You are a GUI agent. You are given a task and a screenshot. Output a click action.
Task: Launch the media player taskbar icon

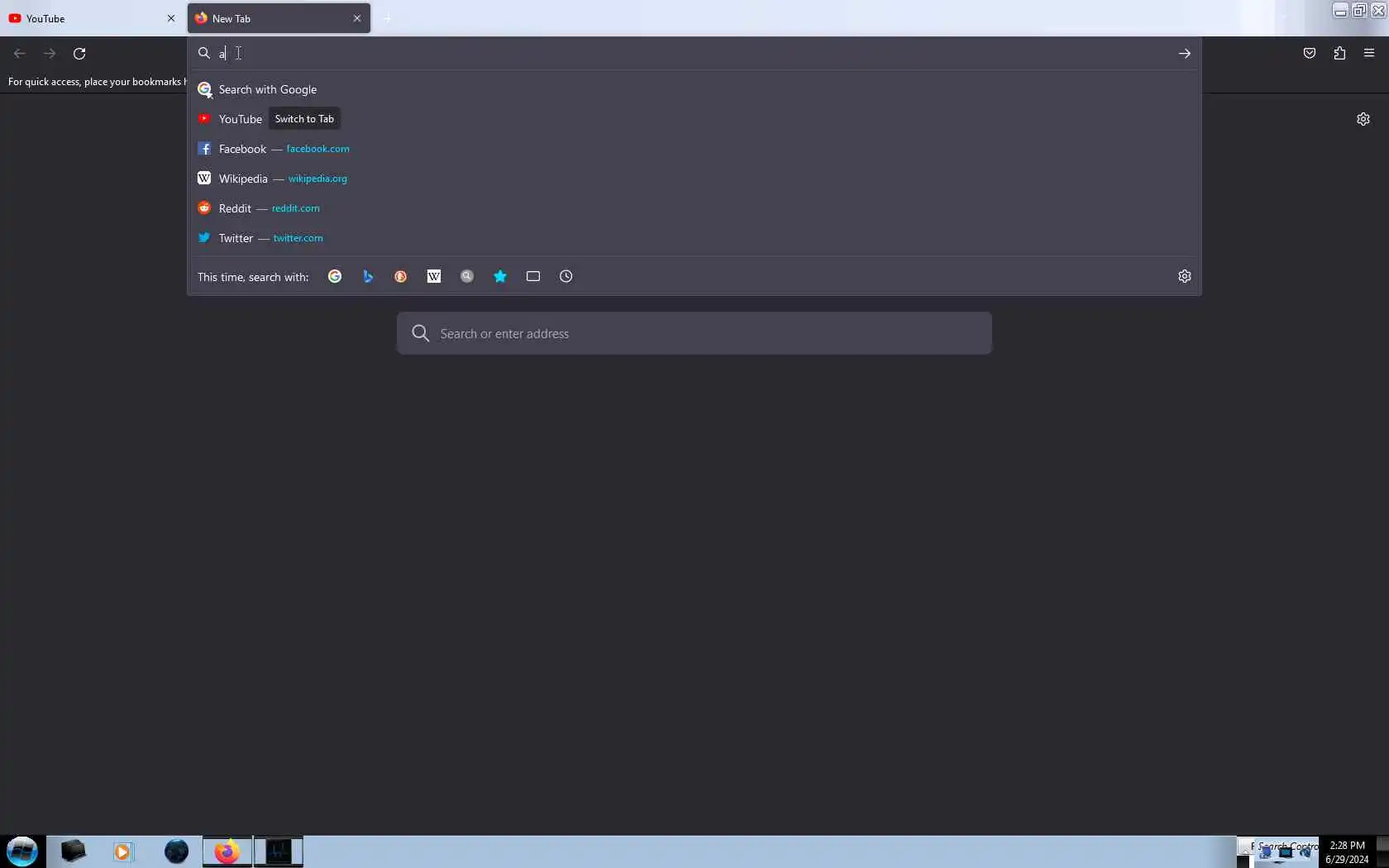click(x=123, y=851)
